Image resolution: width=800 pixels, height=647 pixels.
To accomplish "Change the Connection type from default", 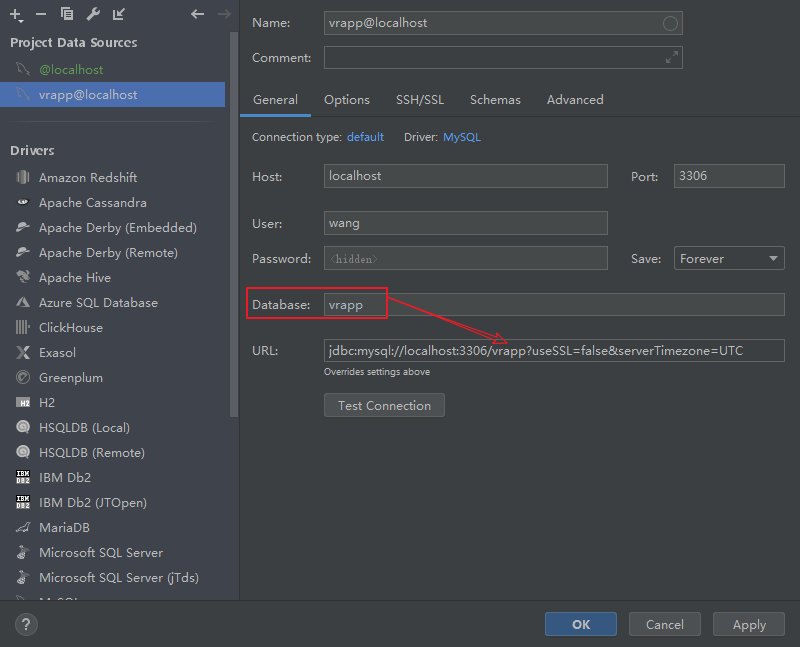I will [365, 136].
